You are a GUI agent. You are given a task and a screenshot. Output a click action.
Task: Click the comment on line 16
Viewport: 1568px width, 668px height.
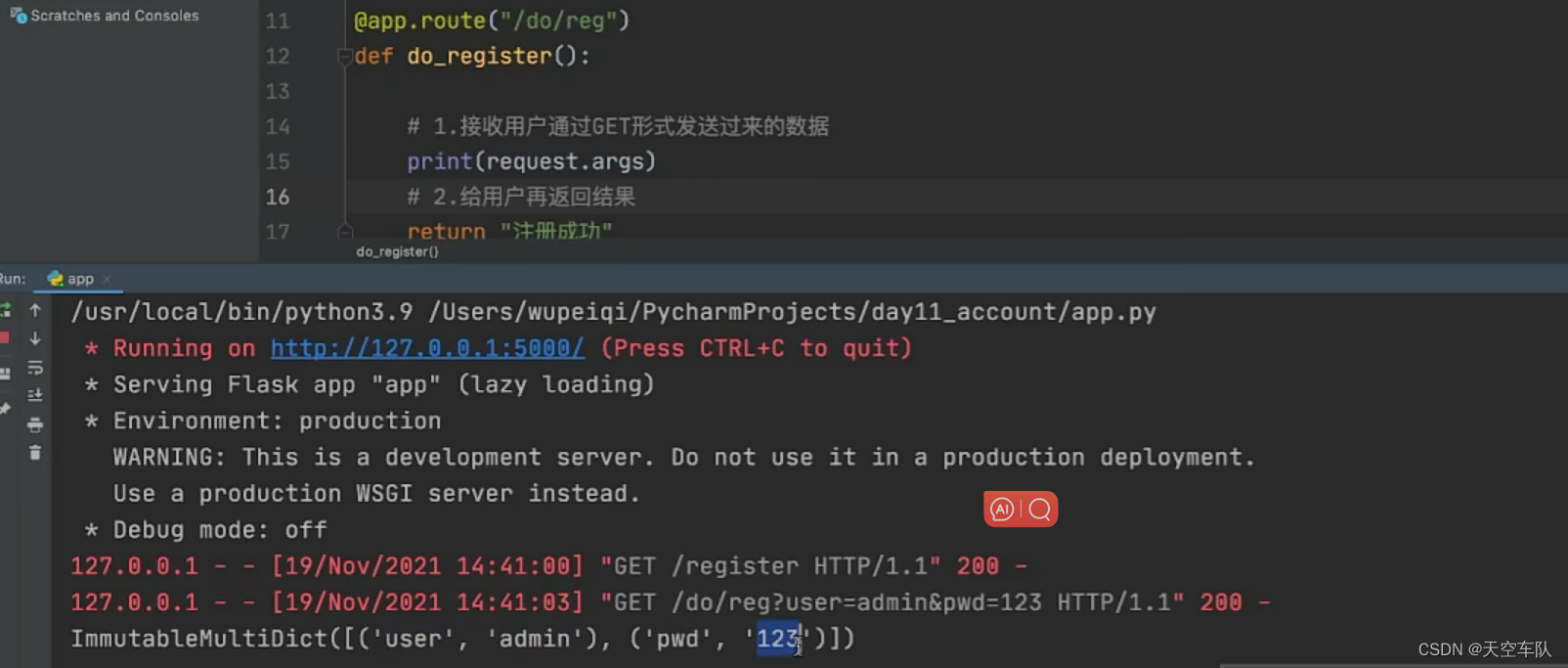pyautogui.click(x=521, y=197)
